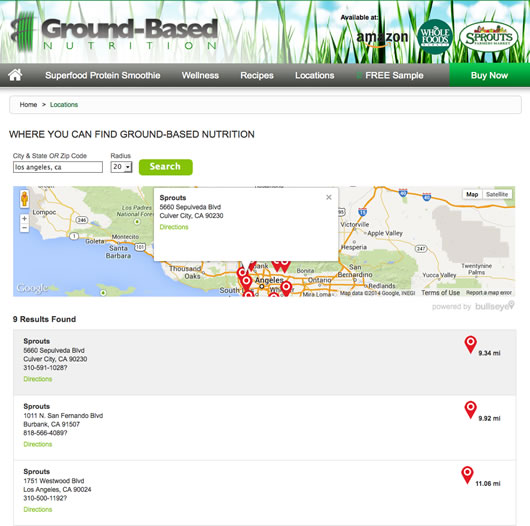Image resolution: width=530 pixels, height=526 pixels.
Task: Zoom in the map with plus
Action: tap(24, 218)
